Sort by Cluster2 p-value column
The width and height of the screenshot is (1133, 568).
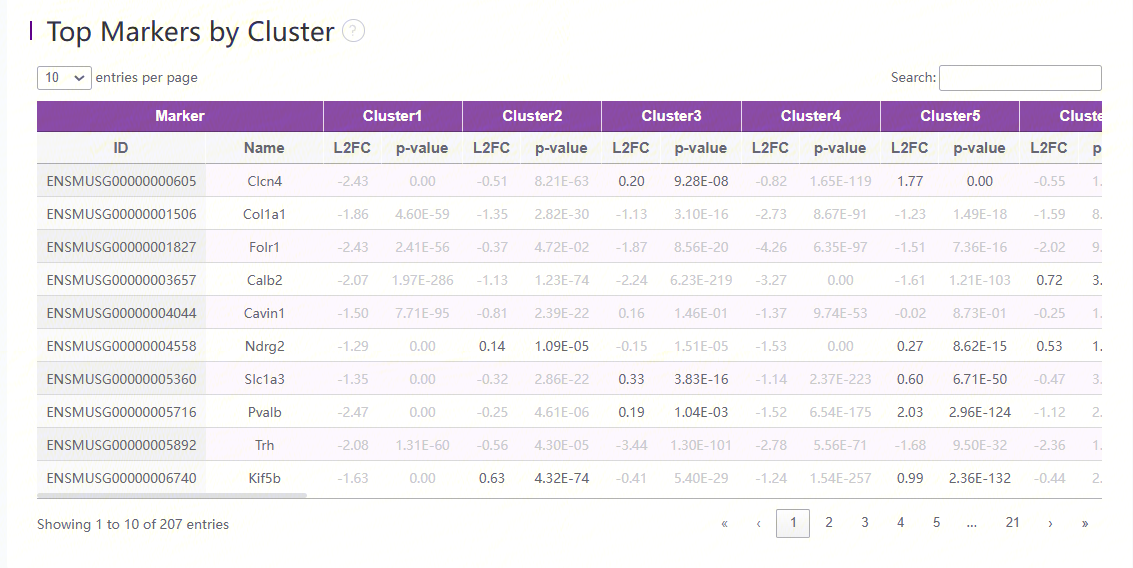pyautogui.click(x=561, y=148)
